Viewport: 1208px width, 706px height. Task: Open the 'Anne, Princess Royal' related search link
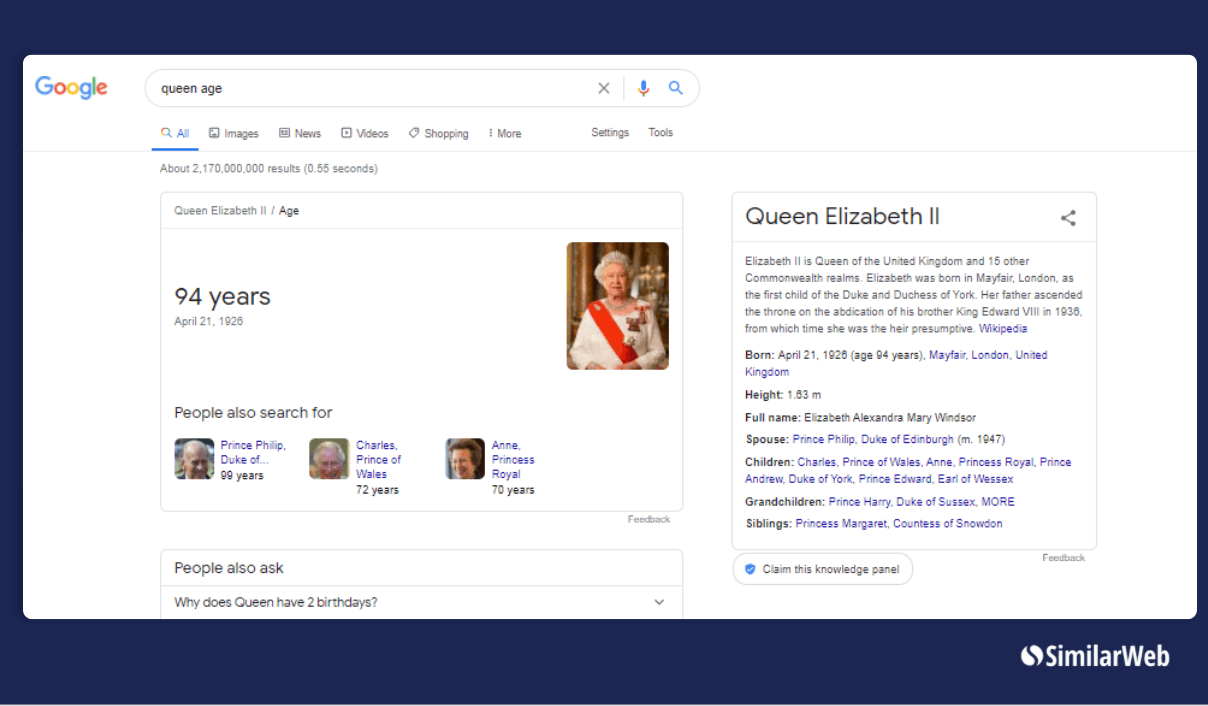click(513, 460)
